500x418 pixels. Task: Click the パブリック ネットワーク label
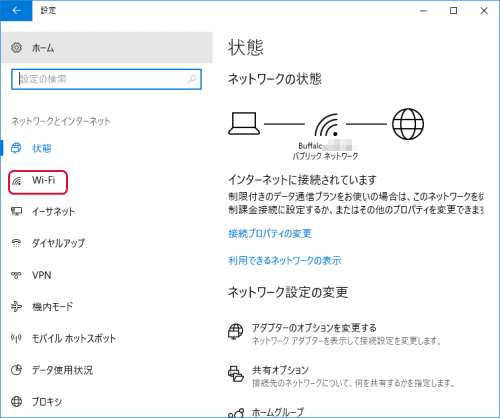325,156
